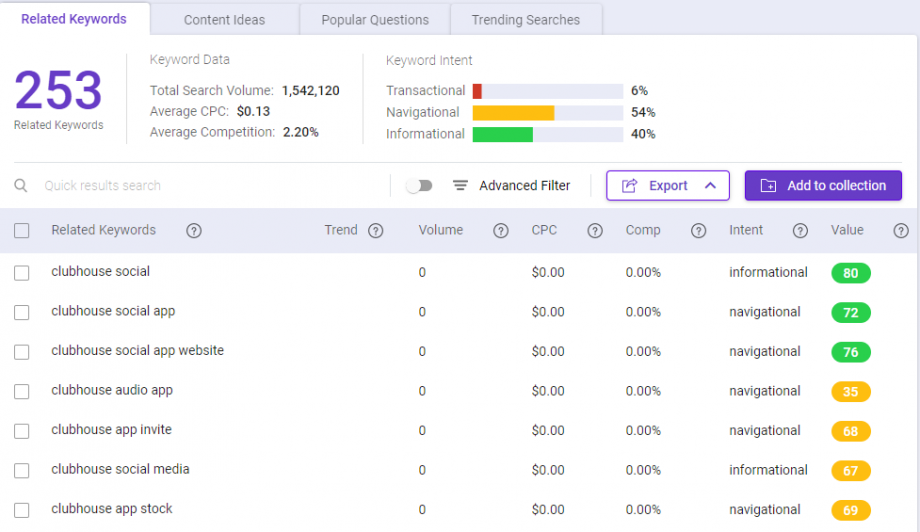Open help icon next to Related Keywords column
Image resolution: width=920 pixels, height=532 pixels.
pyautogui.click(x=194, y=231)
